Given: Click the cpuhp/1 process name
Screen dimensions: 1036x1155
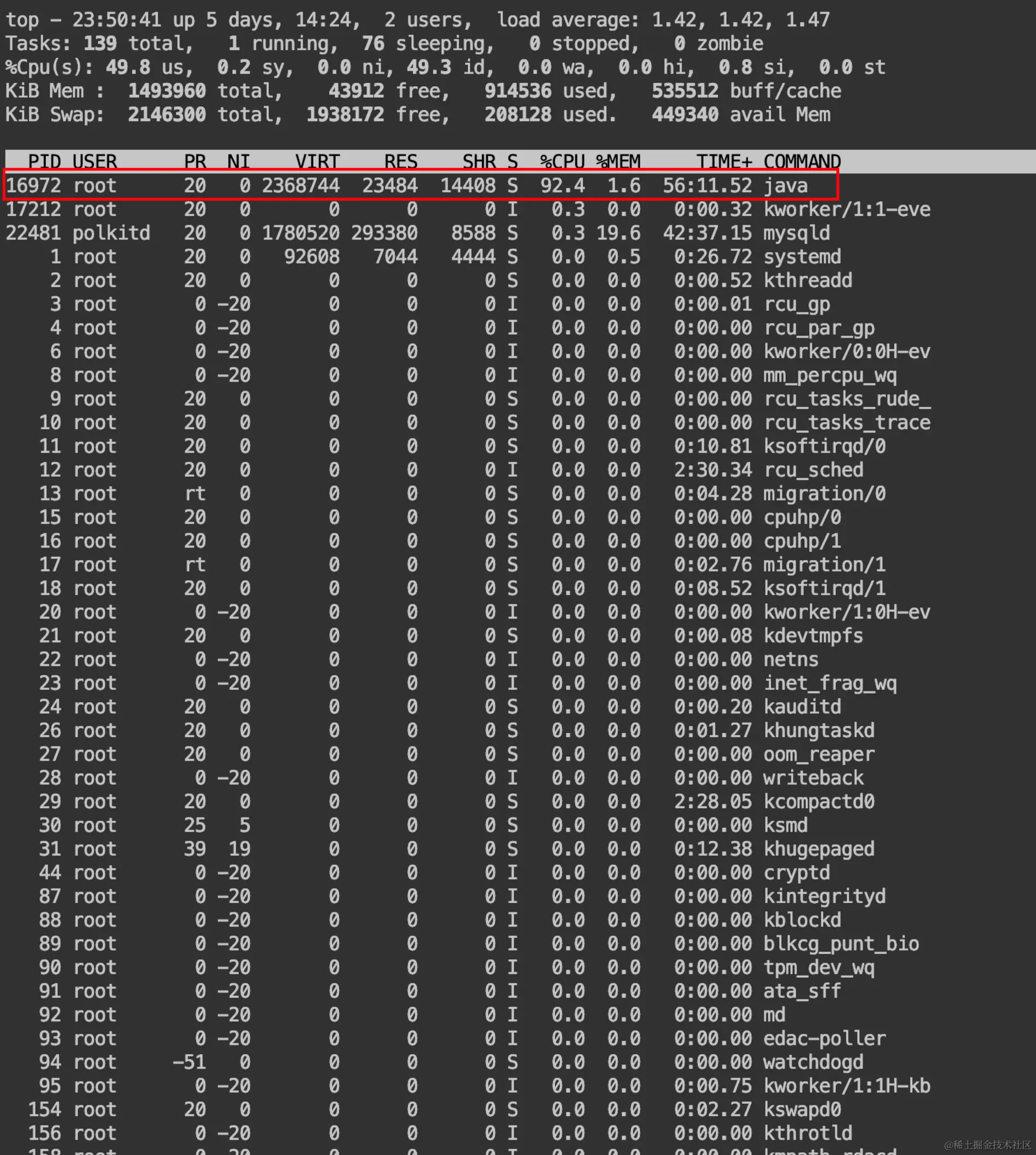Looking at the screenshot, I should pos(802,541).
